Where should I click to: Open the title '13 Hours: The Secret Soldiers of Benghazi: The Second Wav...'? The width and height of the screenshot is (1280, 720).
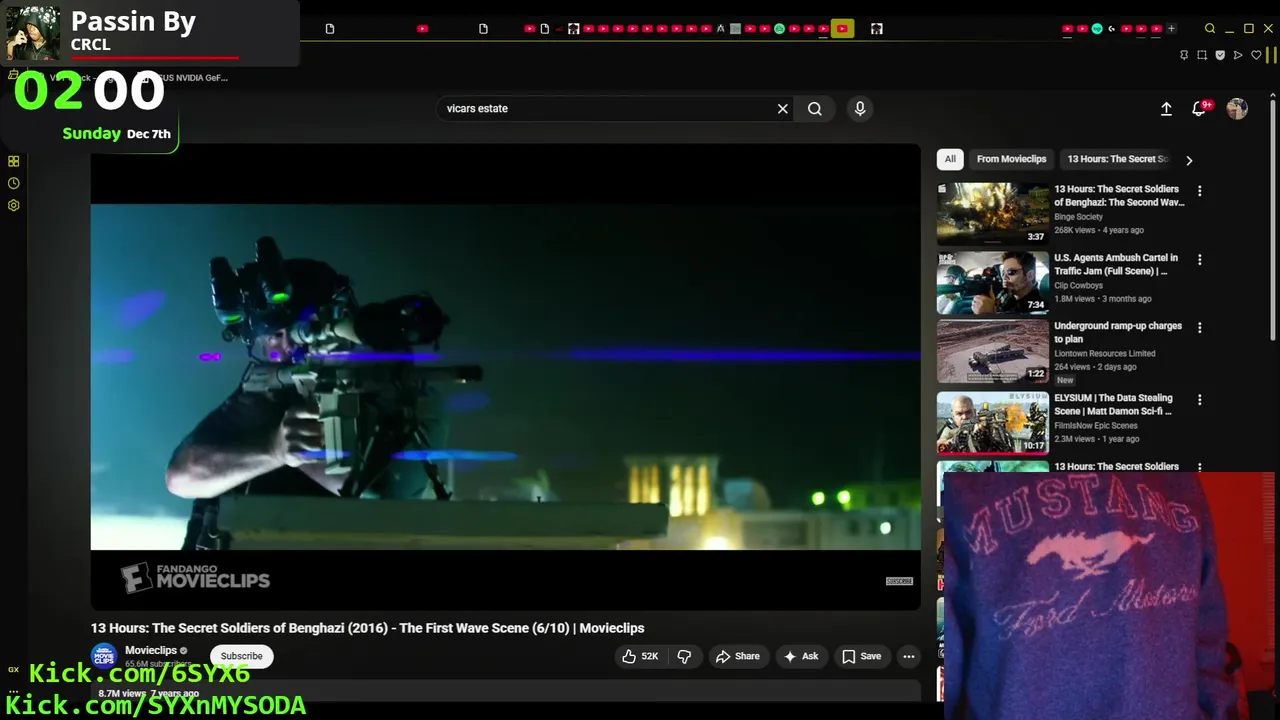(x=1119, y=196)
